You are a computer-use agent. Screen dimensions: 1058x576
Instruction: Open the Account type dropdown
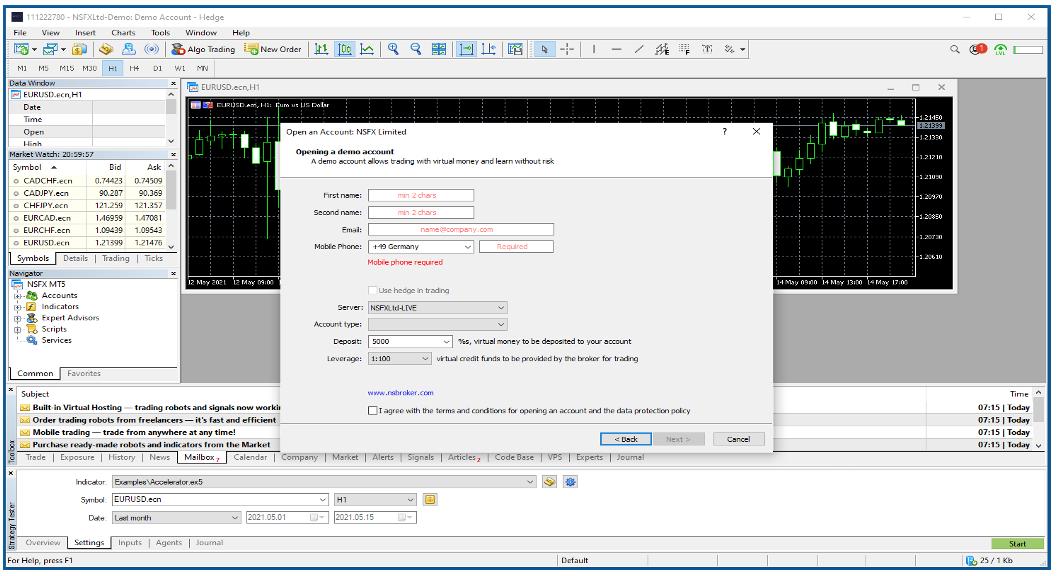coord(438,324)
